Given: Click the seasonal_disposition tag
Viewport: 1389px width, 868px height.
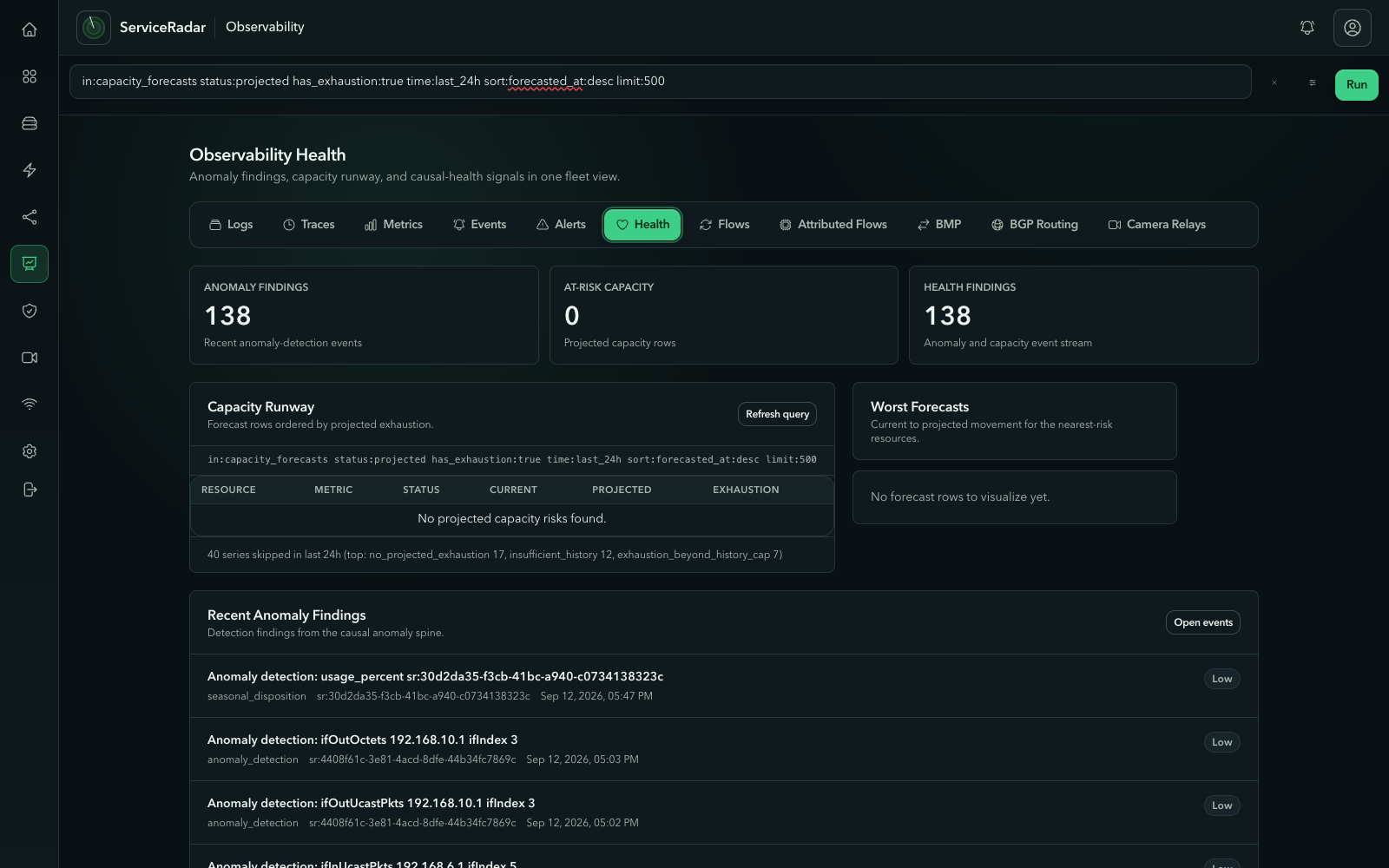Looking at the screenshot, I should click(257, 696).
